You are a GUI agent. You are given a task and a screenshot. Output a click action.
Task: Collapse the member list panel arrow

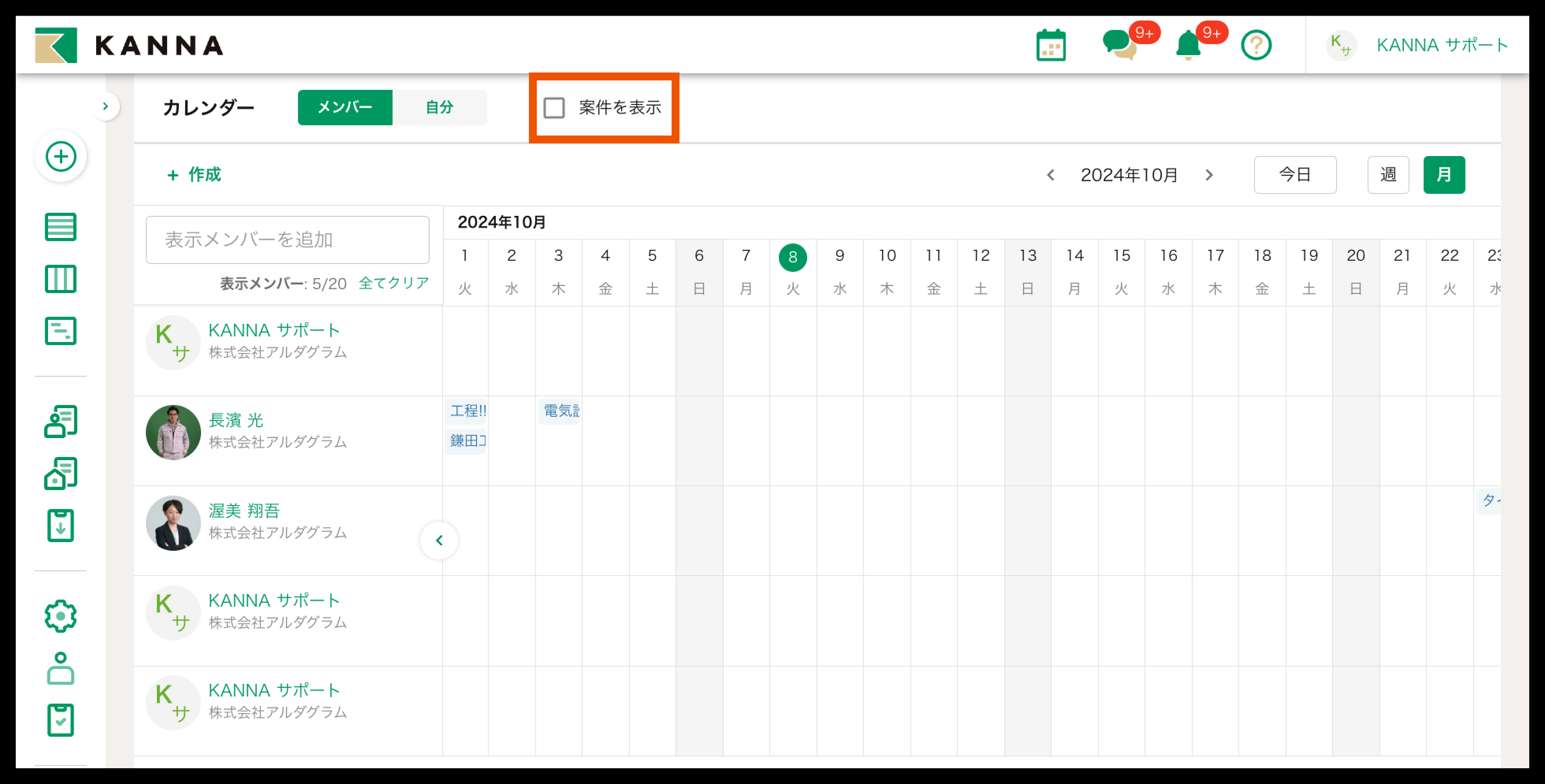point(439,541)
